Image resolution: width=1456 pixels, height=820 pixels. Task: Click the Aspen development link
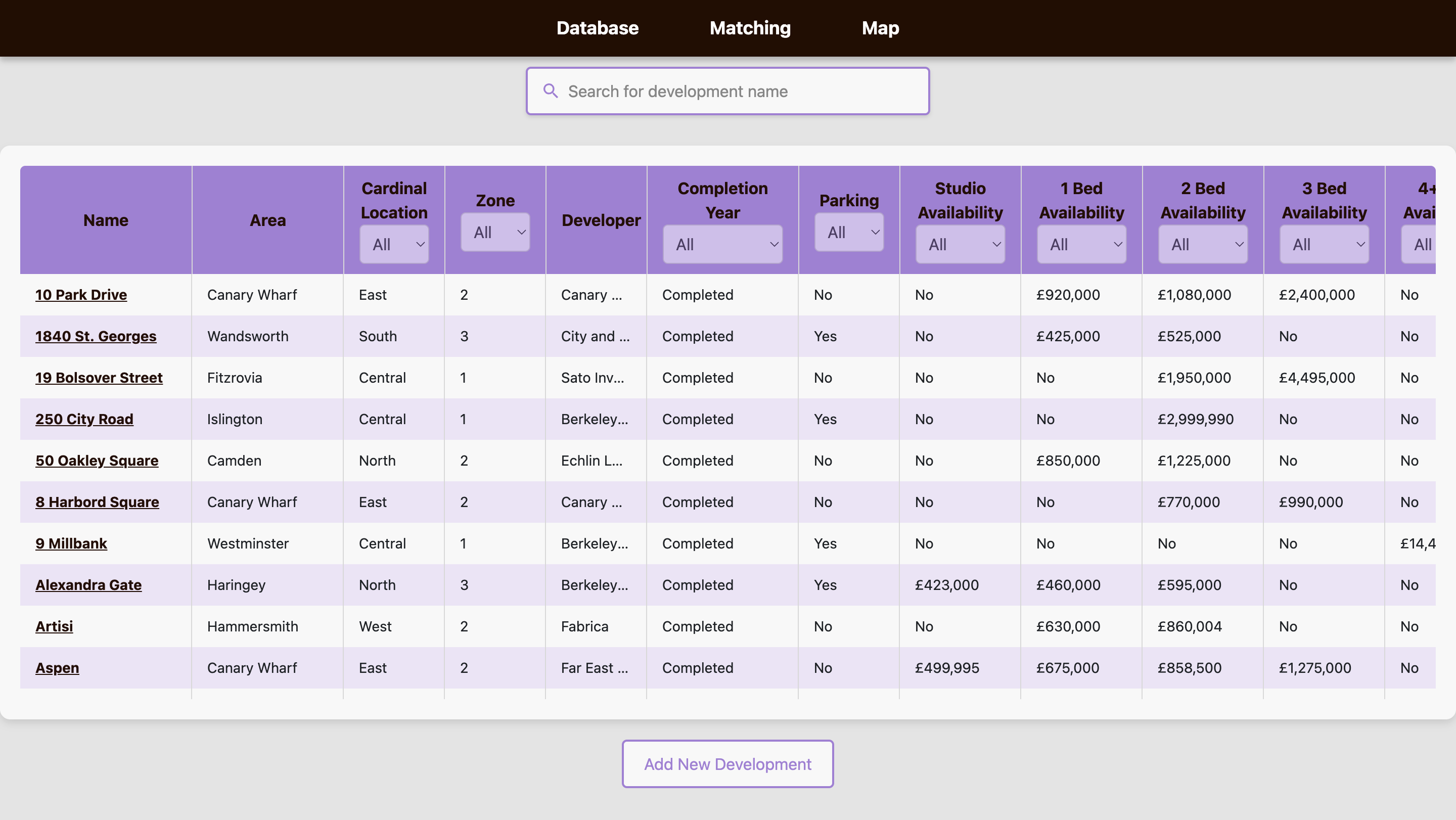tap(57, 667)
